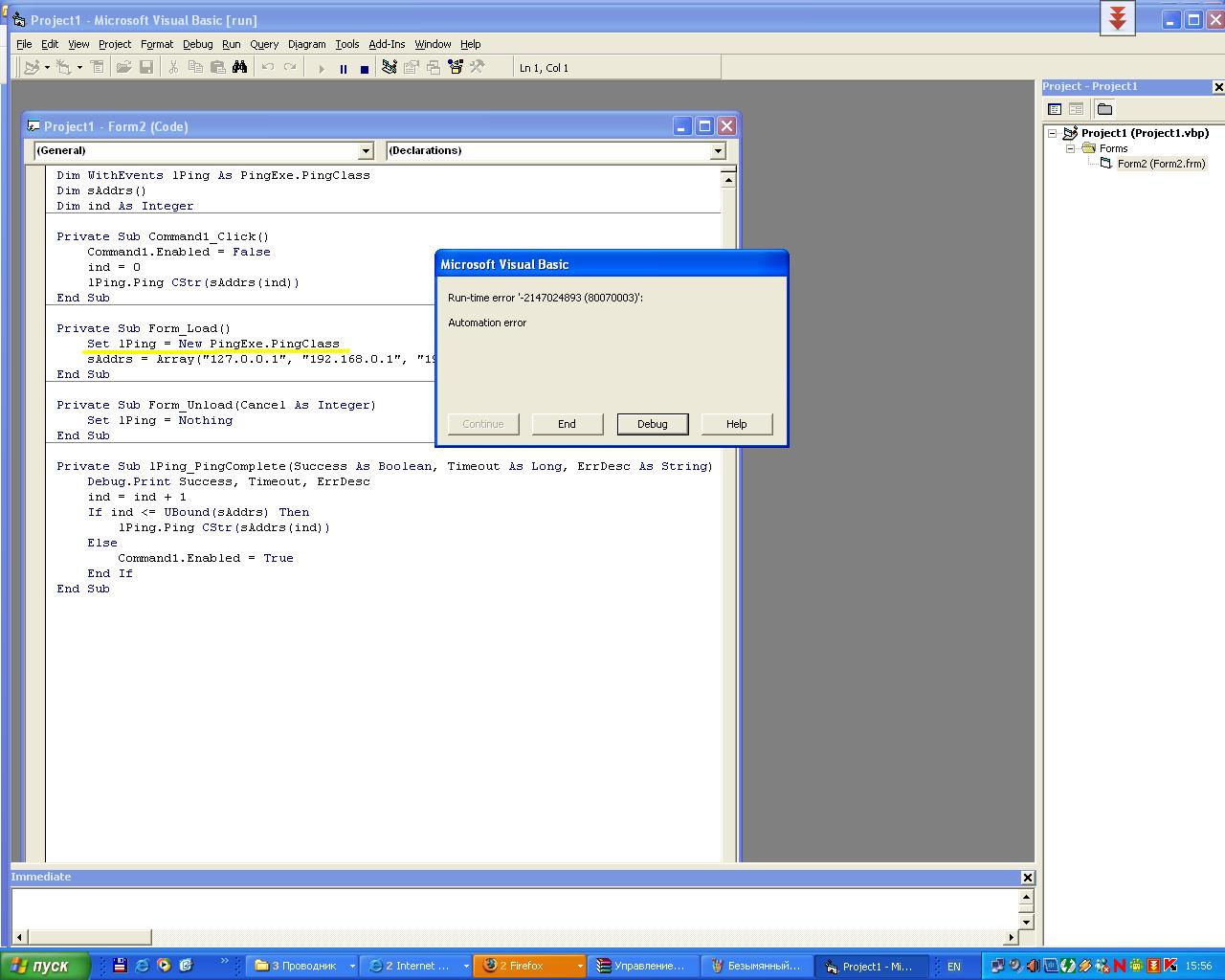Click the EN language indicator in taskbar

tap(954, 967)
